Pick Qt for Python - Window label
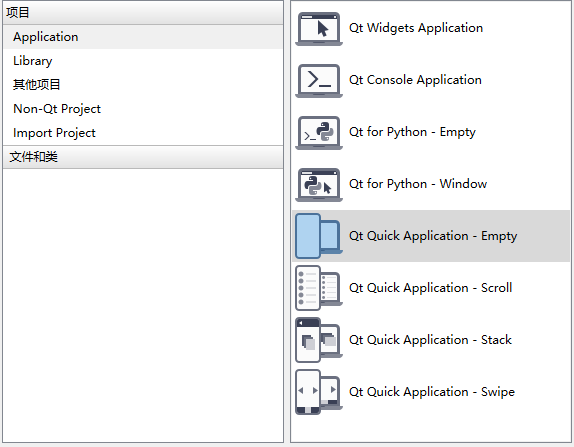 (418, 184)
